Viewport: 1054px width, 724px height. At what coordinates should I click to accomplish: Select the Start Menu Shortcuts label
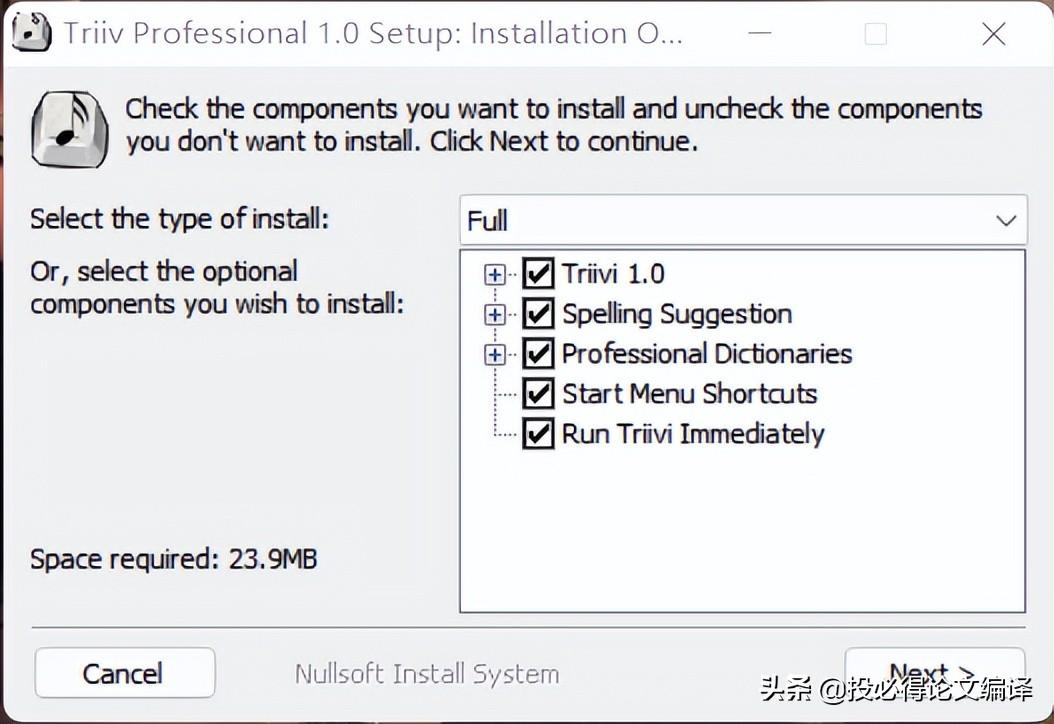pyautogui.click(x=689, y=394)
